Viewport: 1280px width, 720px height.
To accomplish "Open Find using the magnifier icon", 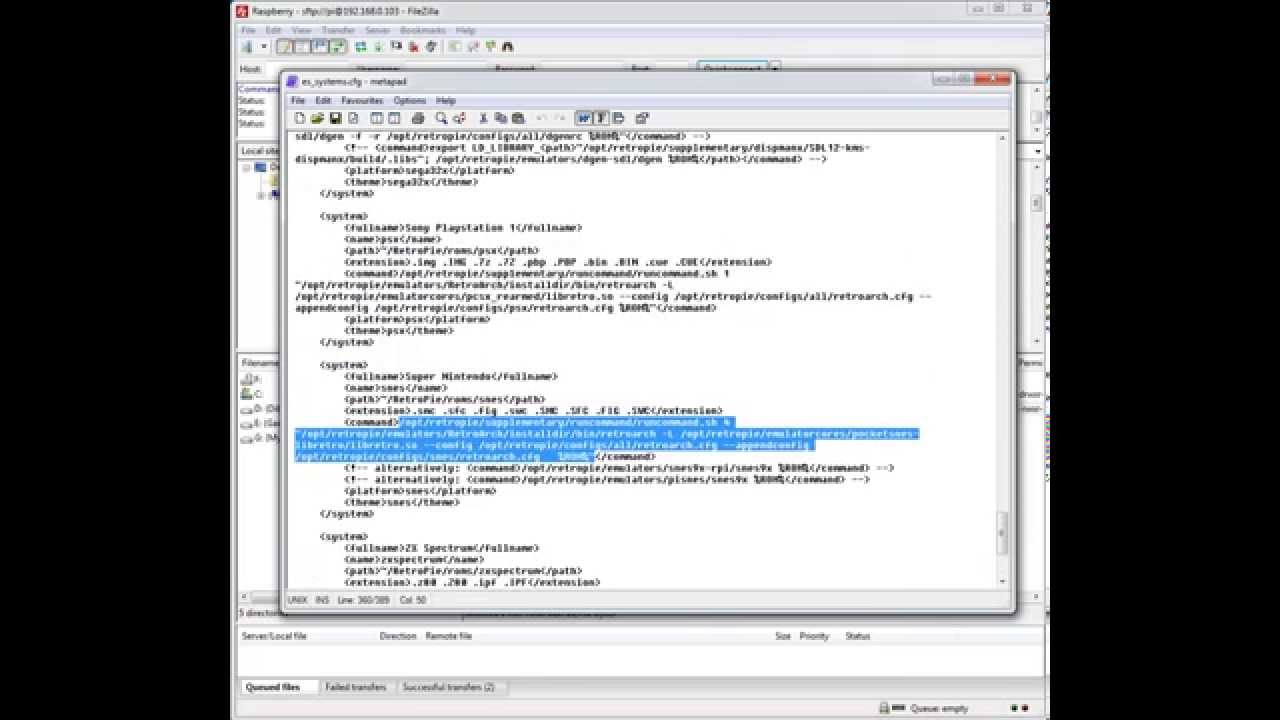I will 442,118.
